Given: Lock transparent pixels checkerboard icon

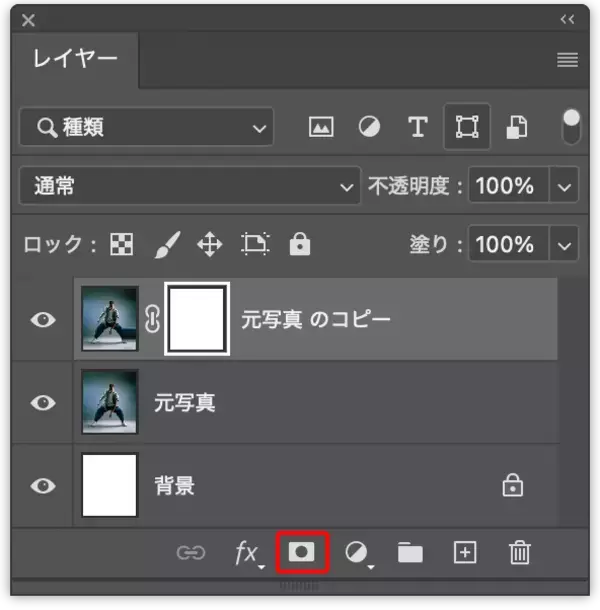Looking at the screenshot, I should tap(122, 244).
